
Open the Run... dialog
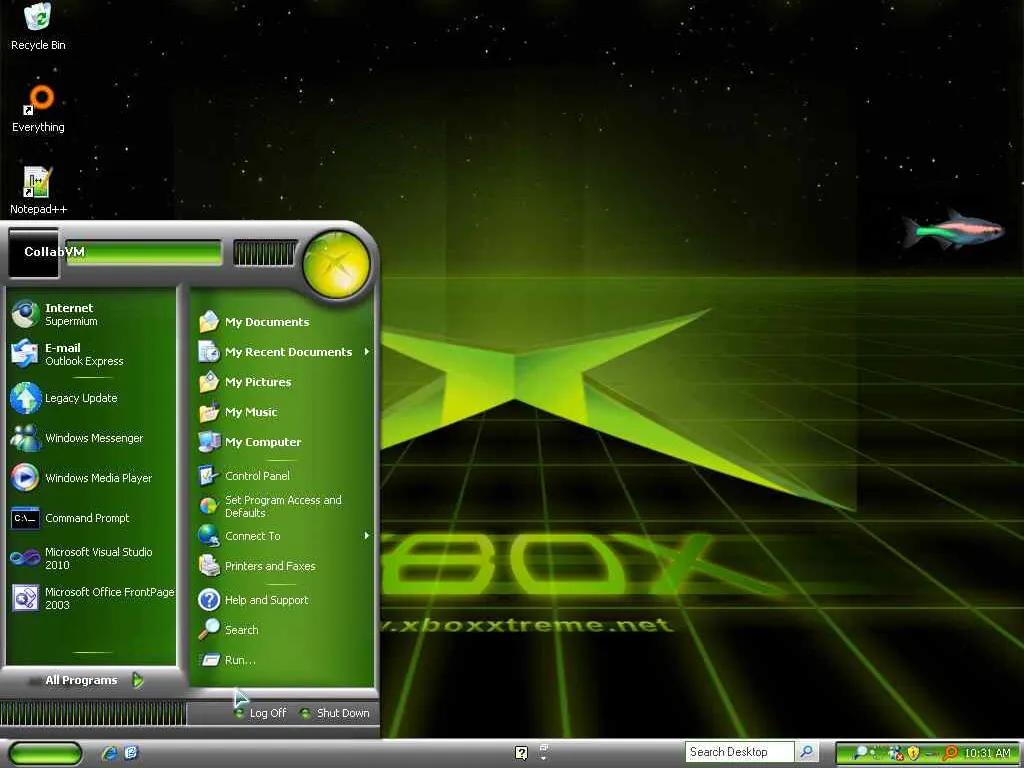283,660
